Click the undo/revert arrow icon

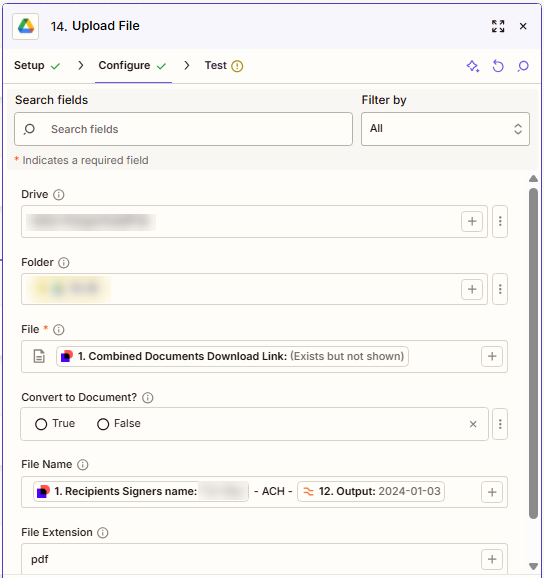pyautogui.click(x=498, y=66)
